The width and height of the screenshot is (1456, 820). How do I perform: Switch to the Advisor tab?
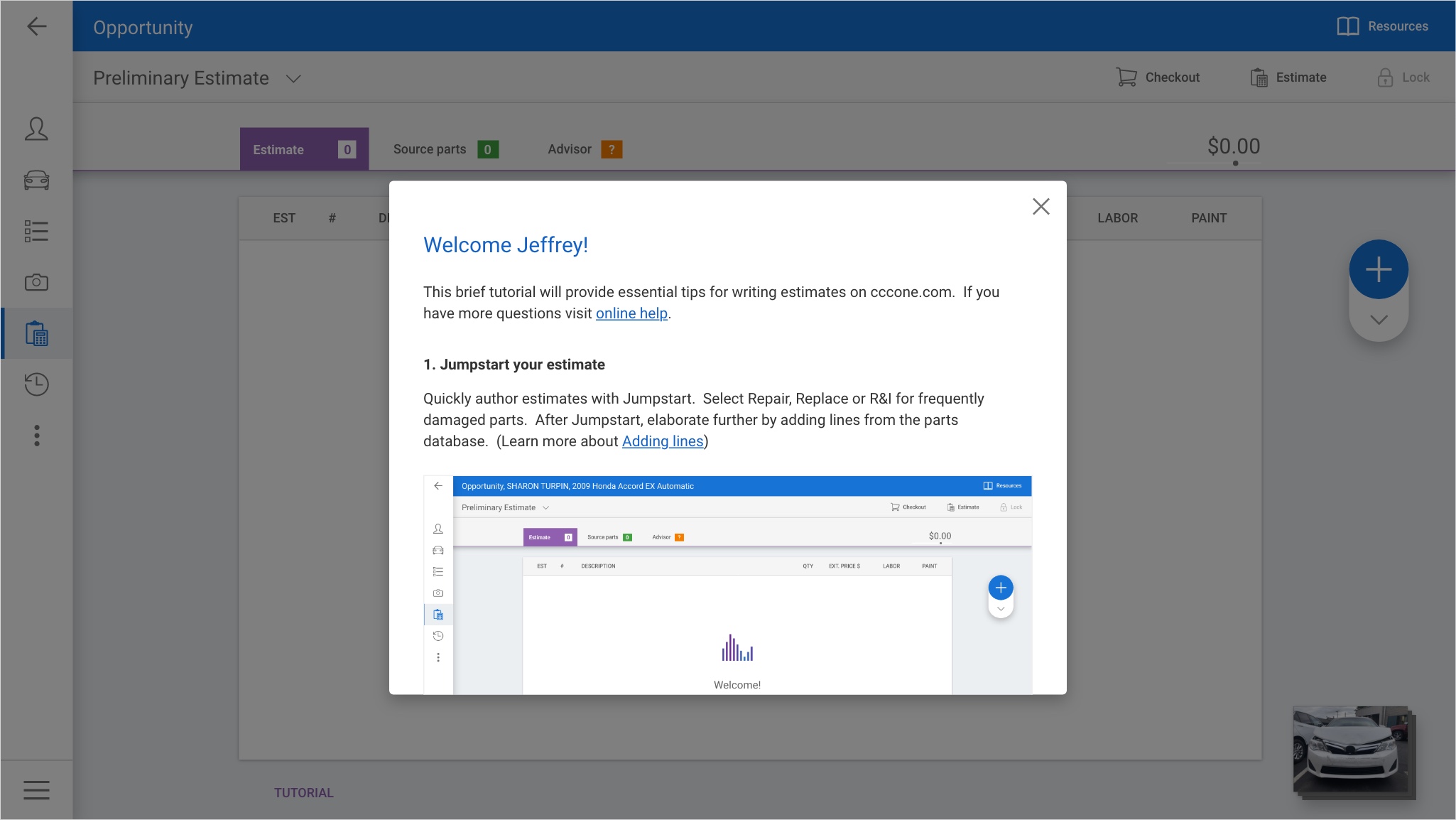584,149
